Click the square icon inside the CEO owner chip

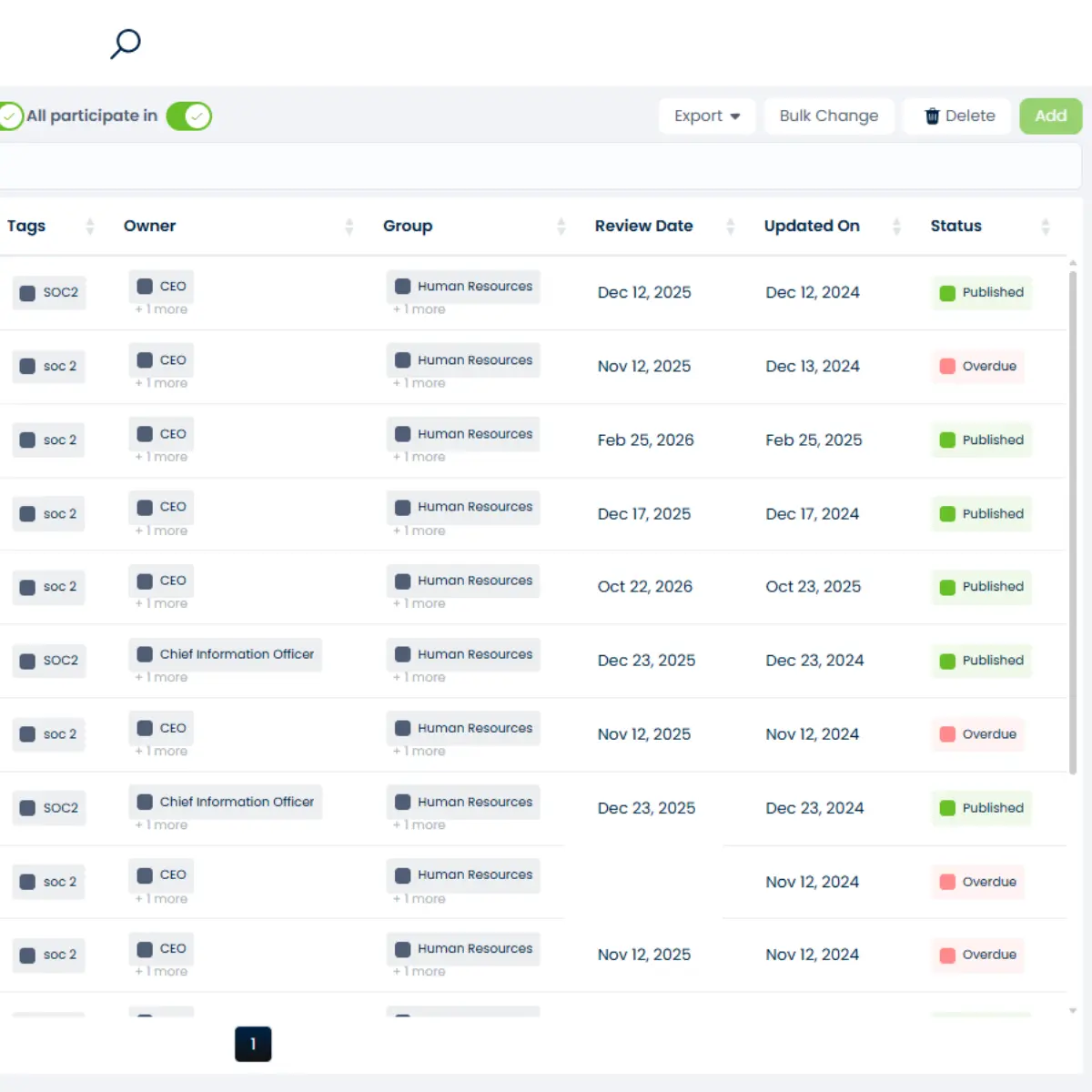tap(144, 285)
